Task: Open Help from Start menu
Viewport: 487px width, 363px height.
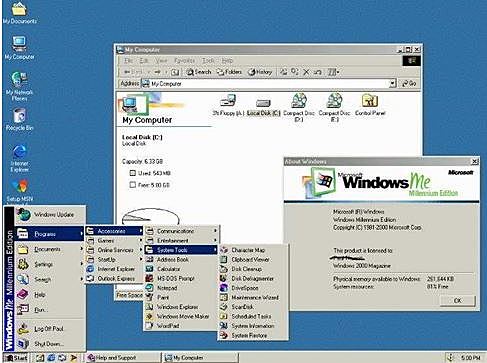Action: click(49, 295)
